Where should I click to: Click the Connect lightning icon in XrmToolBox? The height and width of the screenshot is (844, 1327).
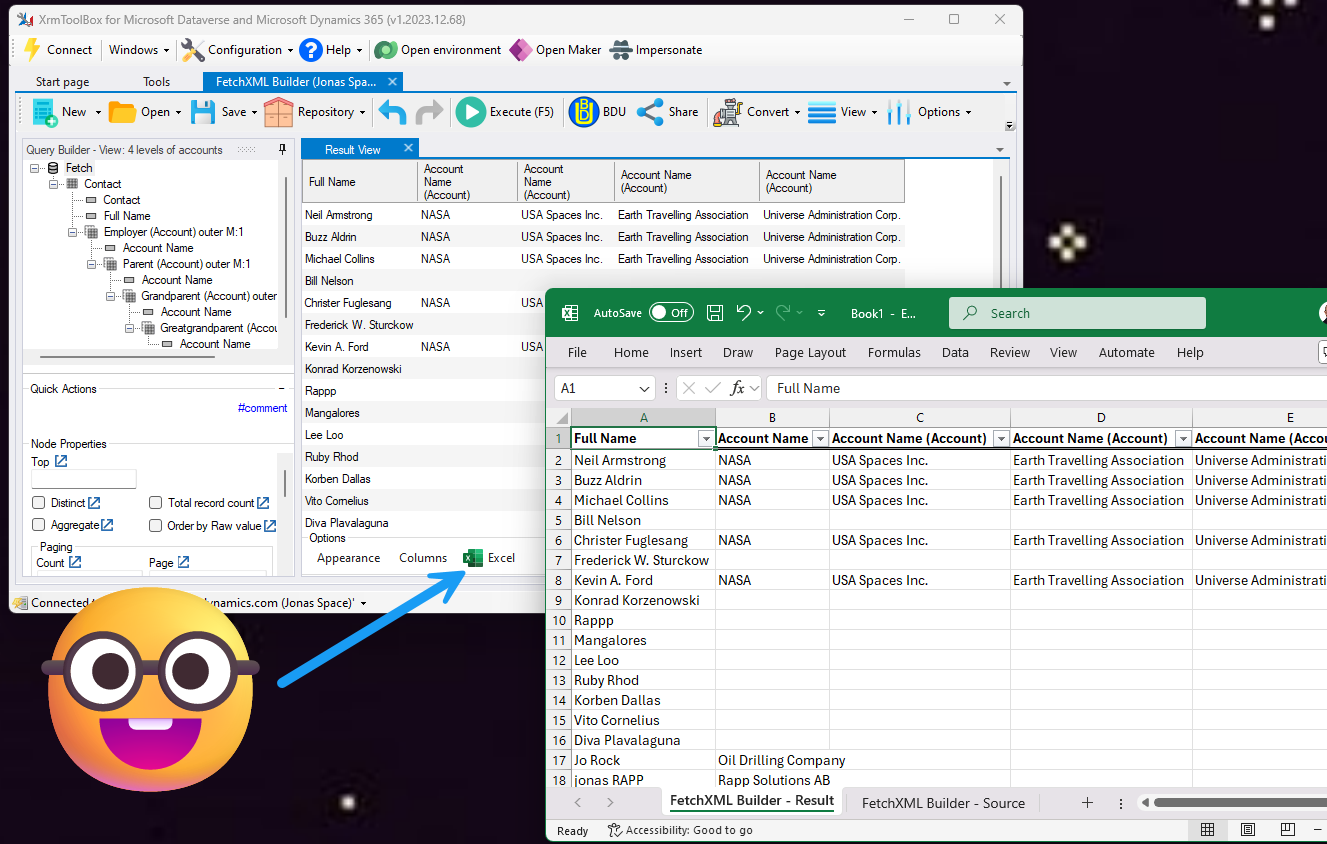(x=32, y=50)
